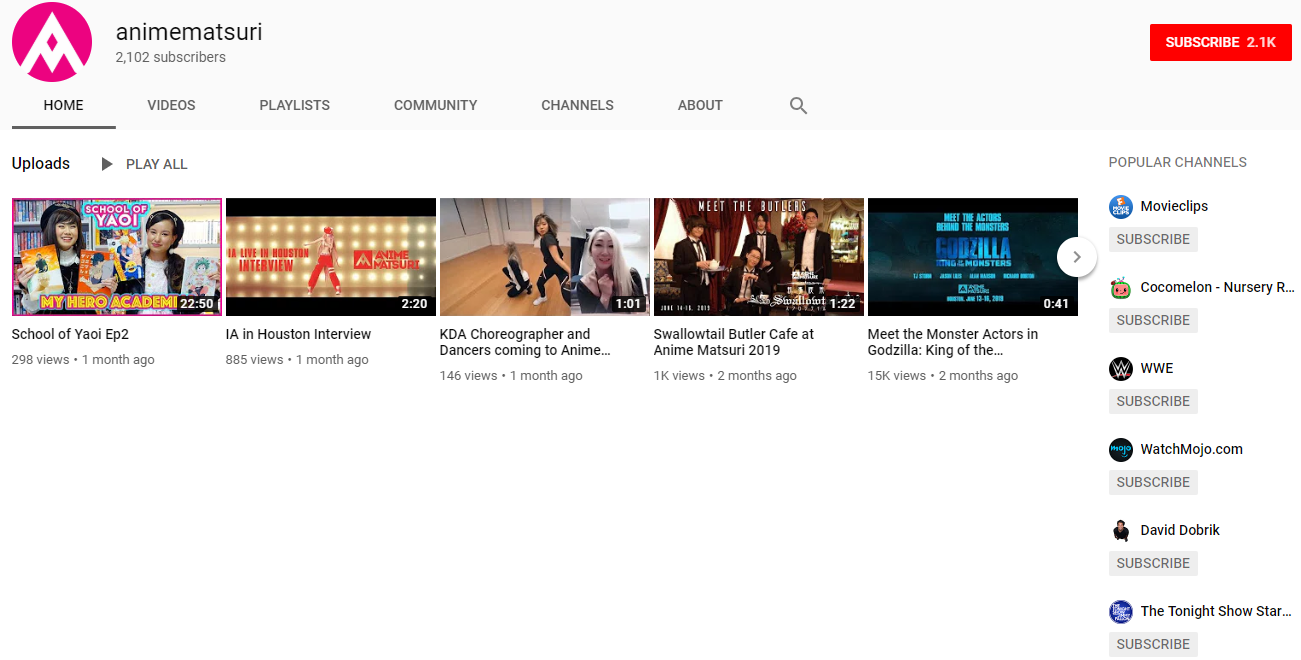Open the channel search magnifier icon
Screen dimensions: 1301x660
tap(798, 105)
